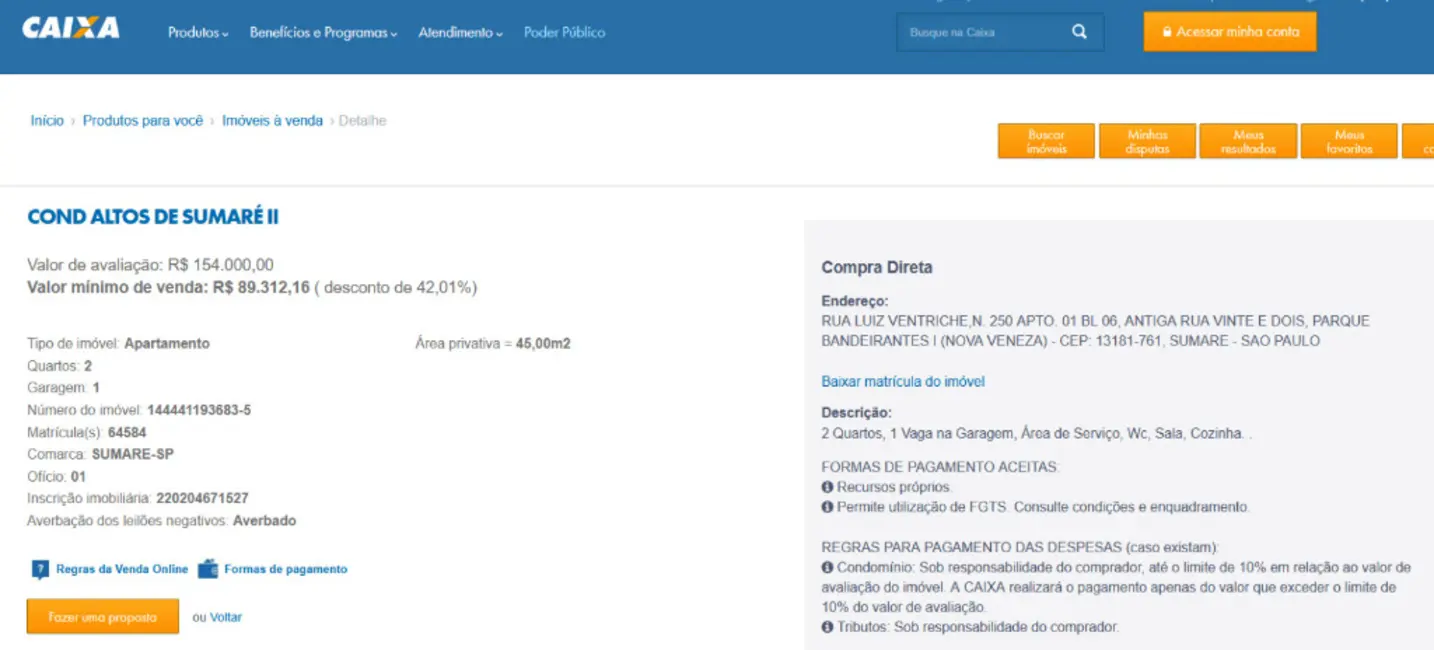
Task: Click the search magnifier icon
Action: click(1079, 32)
